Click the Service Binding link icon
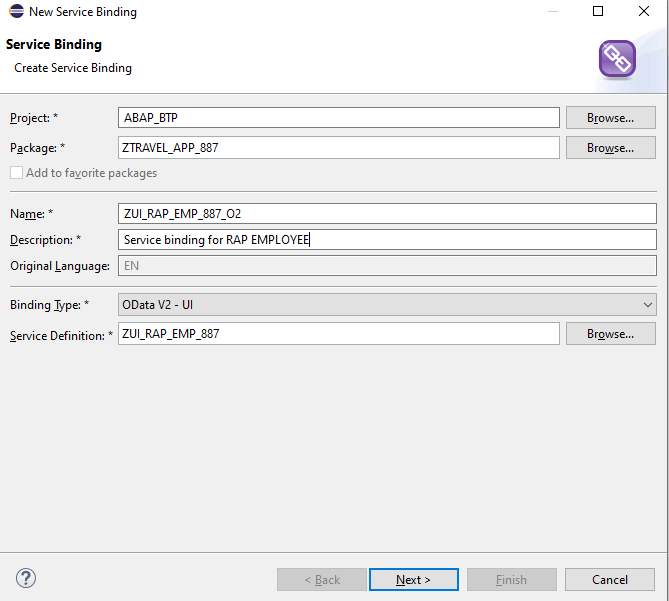The image size is (669, 601). 617,59
